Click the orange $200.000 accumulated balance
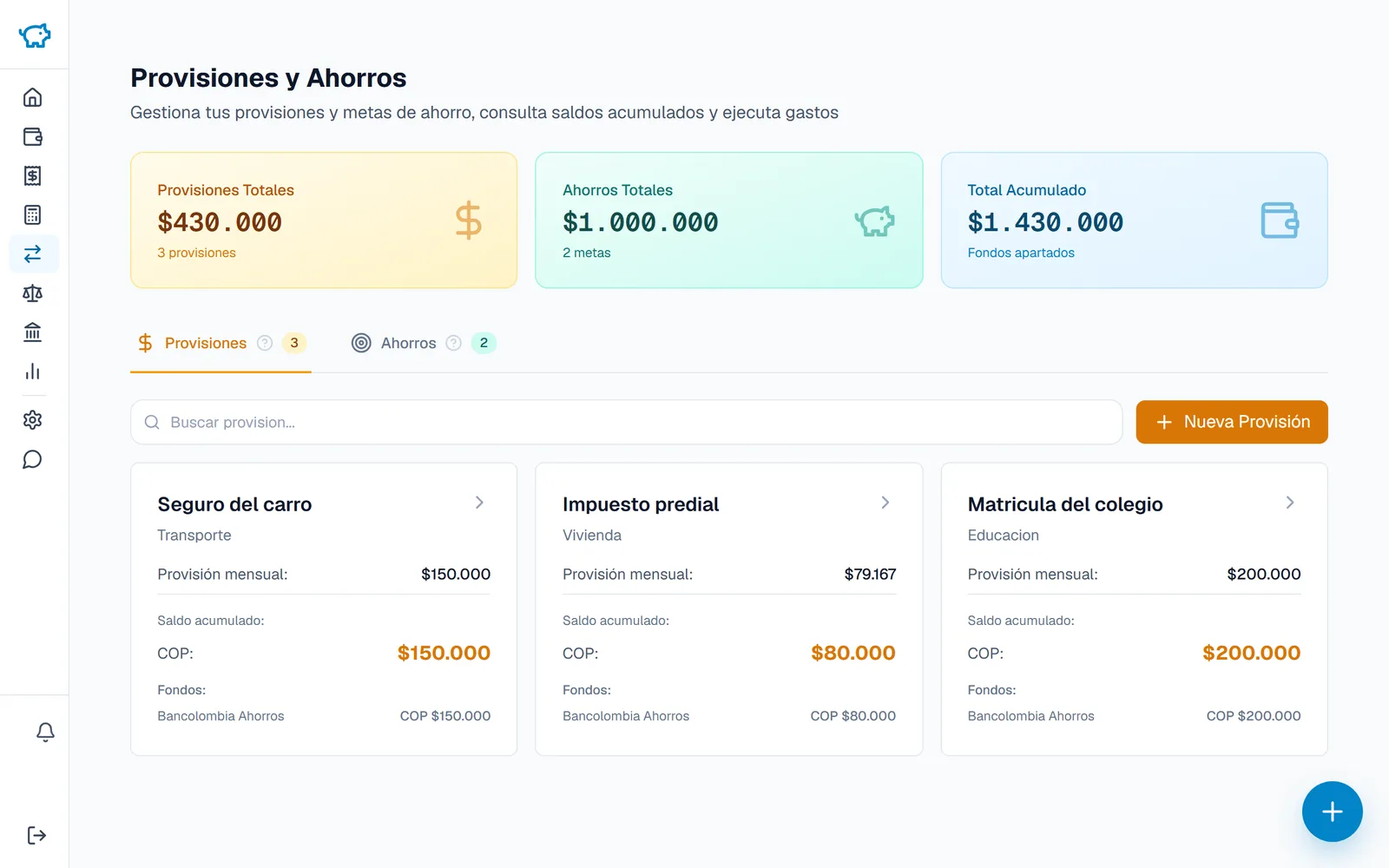This screenshot has height=868, width=1389. 1251,653
